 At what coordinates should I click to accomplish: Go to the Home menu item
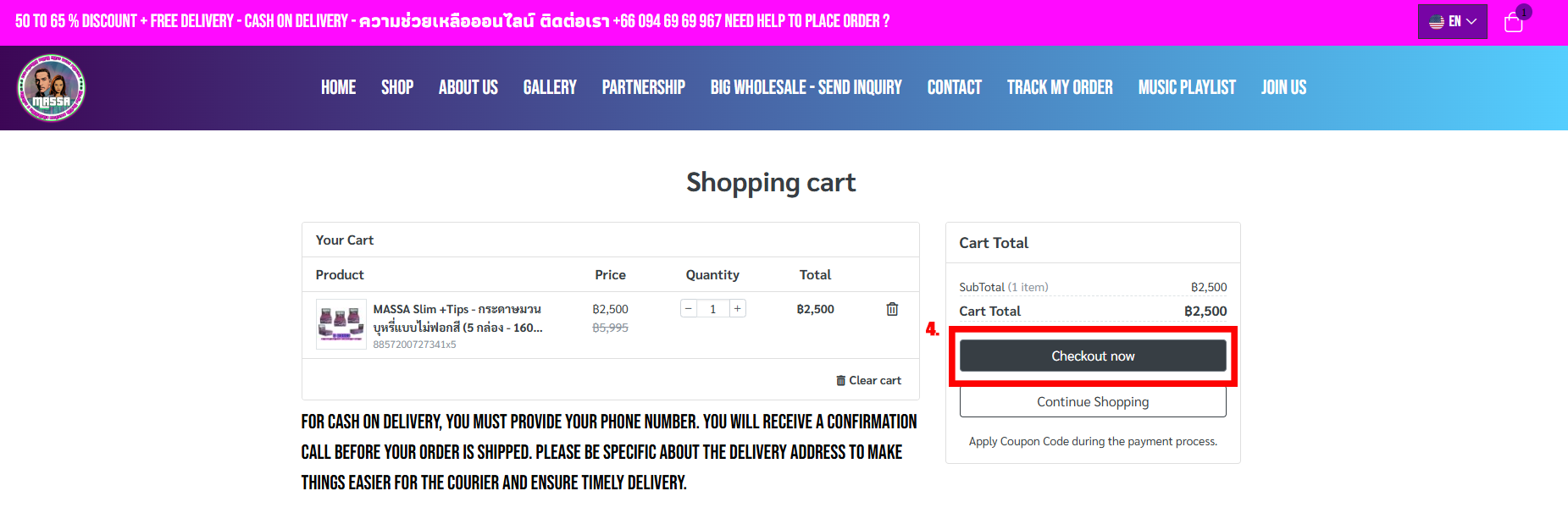[x=338, y=87]
